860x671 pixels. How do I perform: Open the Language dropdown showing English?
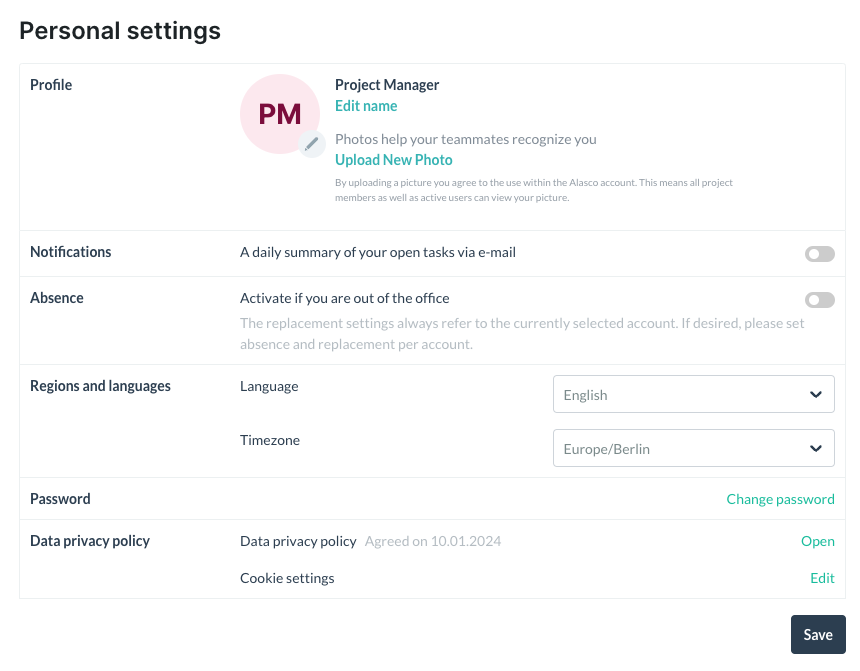(x=693, y=395)
